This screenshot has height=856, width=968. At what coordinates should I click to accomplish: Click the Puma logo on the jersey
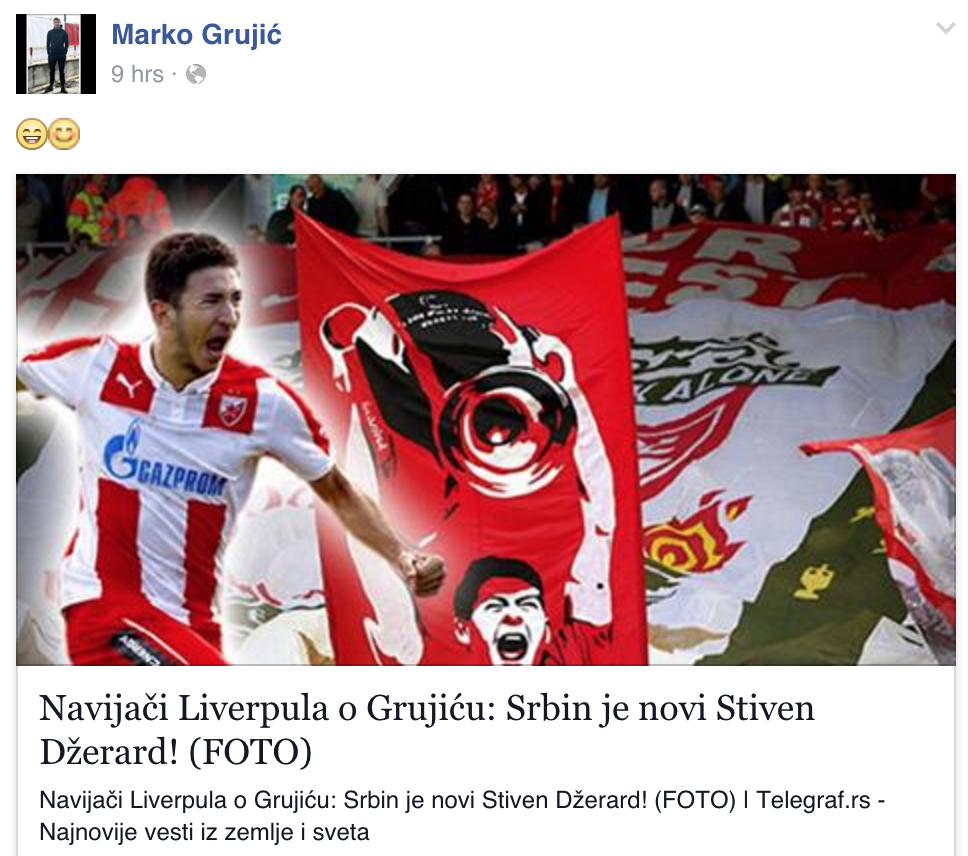pyautogui.click(x=128, y=386)
